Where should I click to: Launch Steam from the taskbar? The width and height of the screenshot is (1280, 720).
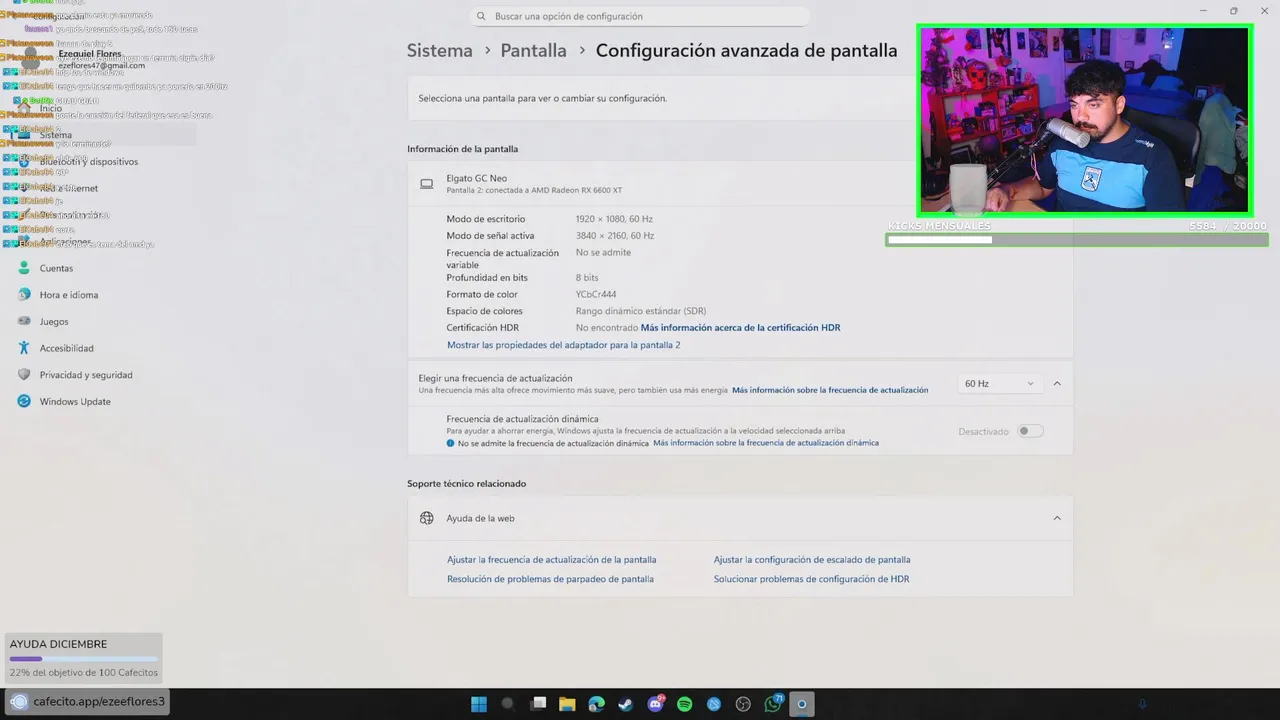click(x=625, y=704)
